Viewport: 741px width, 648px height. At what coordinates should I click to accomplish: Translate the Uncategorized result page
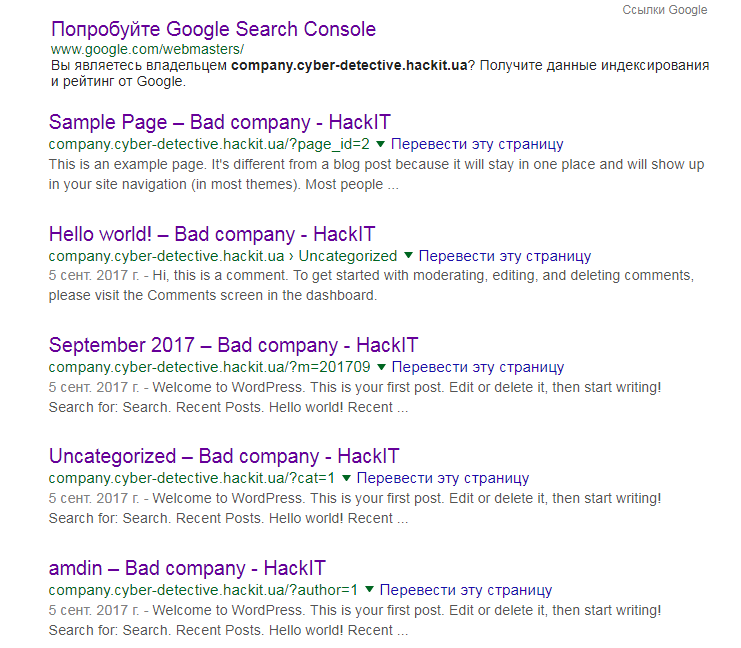click(x=442, y=478)
